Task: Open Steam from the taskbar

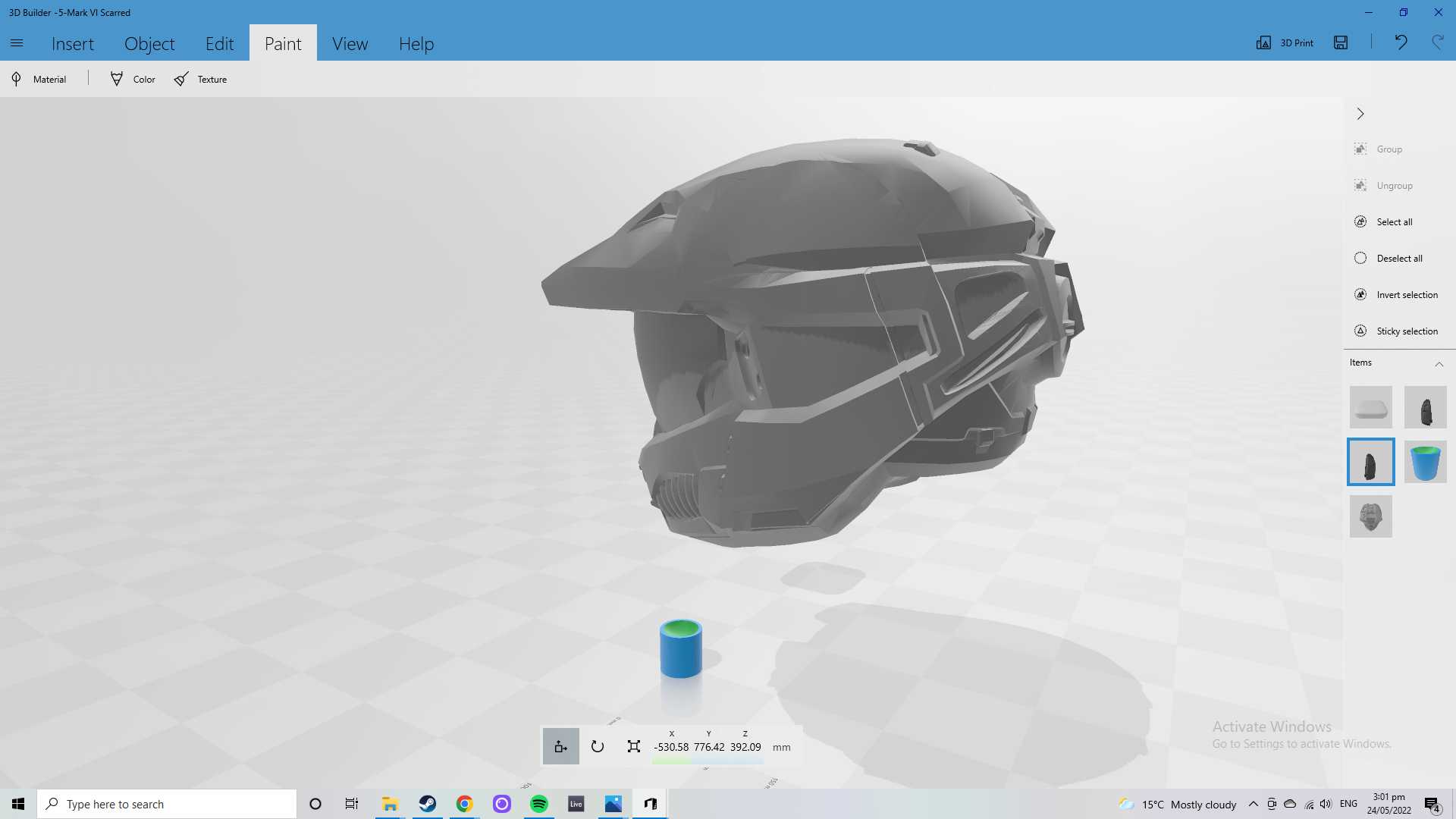Action: tap(428, 804)
